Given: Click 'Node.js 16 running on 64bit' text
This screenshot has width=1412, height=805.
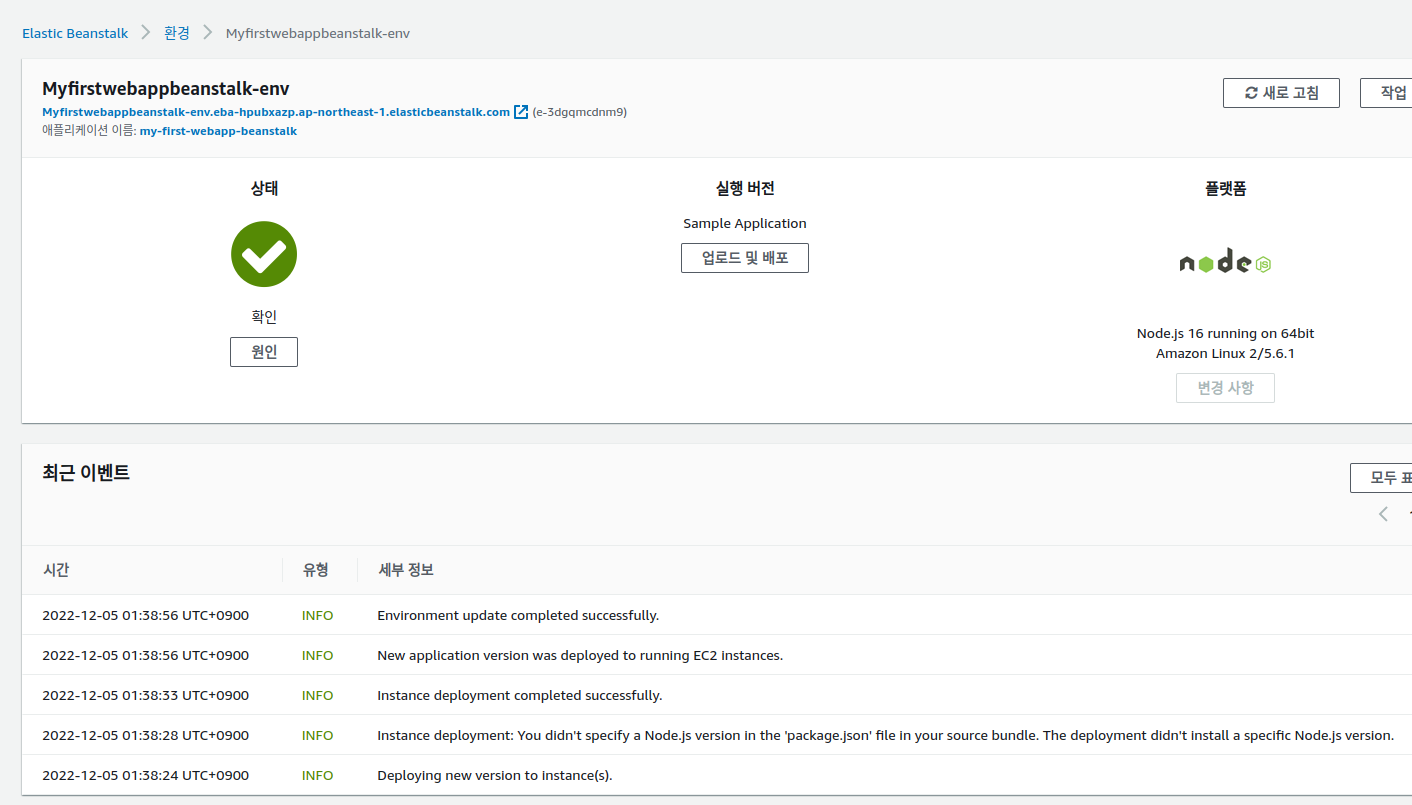Looking at the screenshot, I should (1225, 333).
